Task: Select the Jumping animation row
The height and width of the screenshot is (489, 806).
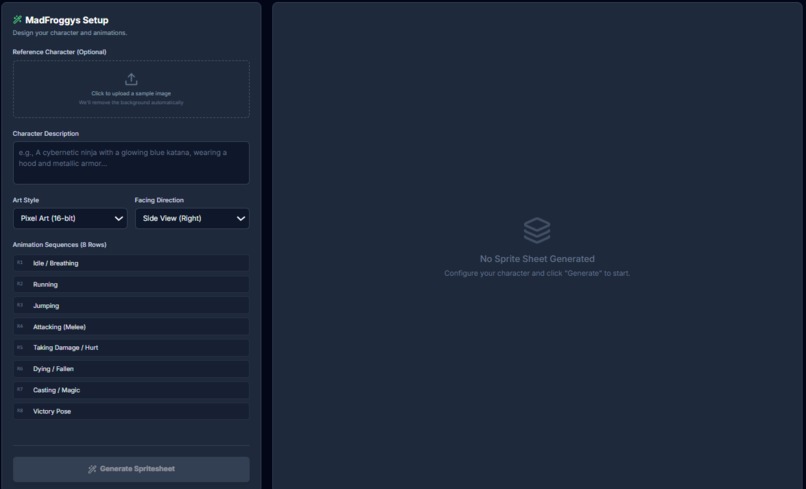Action: point(131,305)
